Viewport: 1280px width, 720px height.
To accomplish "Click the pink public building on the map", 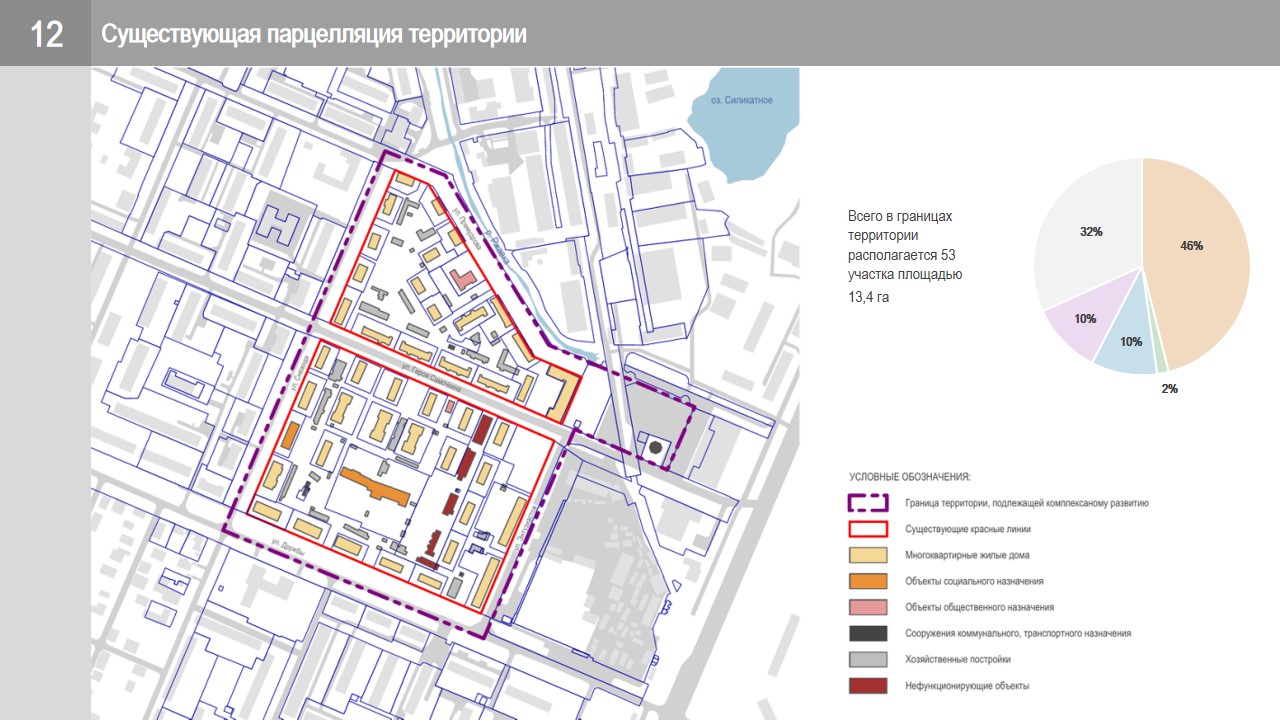I will click(x=462, y=279).
